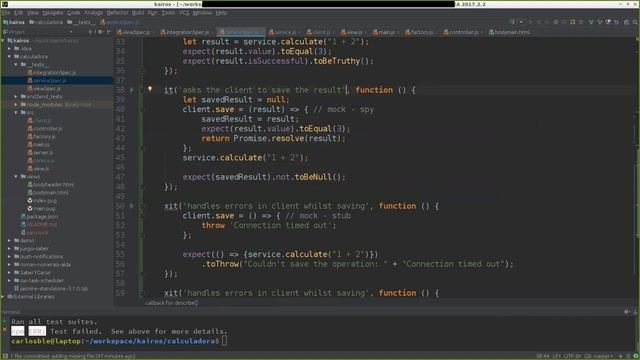
Task: Open the Help menu
Action: [221, 13]
